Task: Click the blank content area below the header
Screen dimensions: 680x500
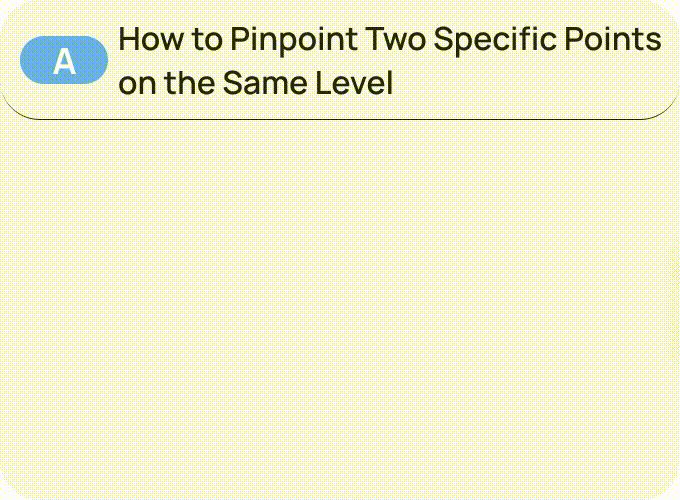Action: (x=340, y=300)
